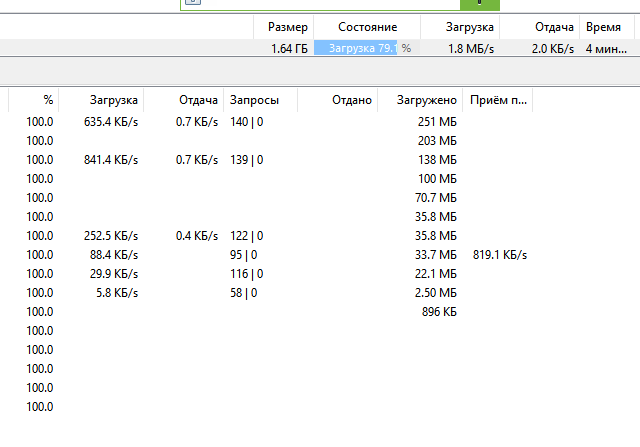The image size is (640, 447).
Task: Click downloaded amount 33.7 МБ
Action: tap(436, 255)
